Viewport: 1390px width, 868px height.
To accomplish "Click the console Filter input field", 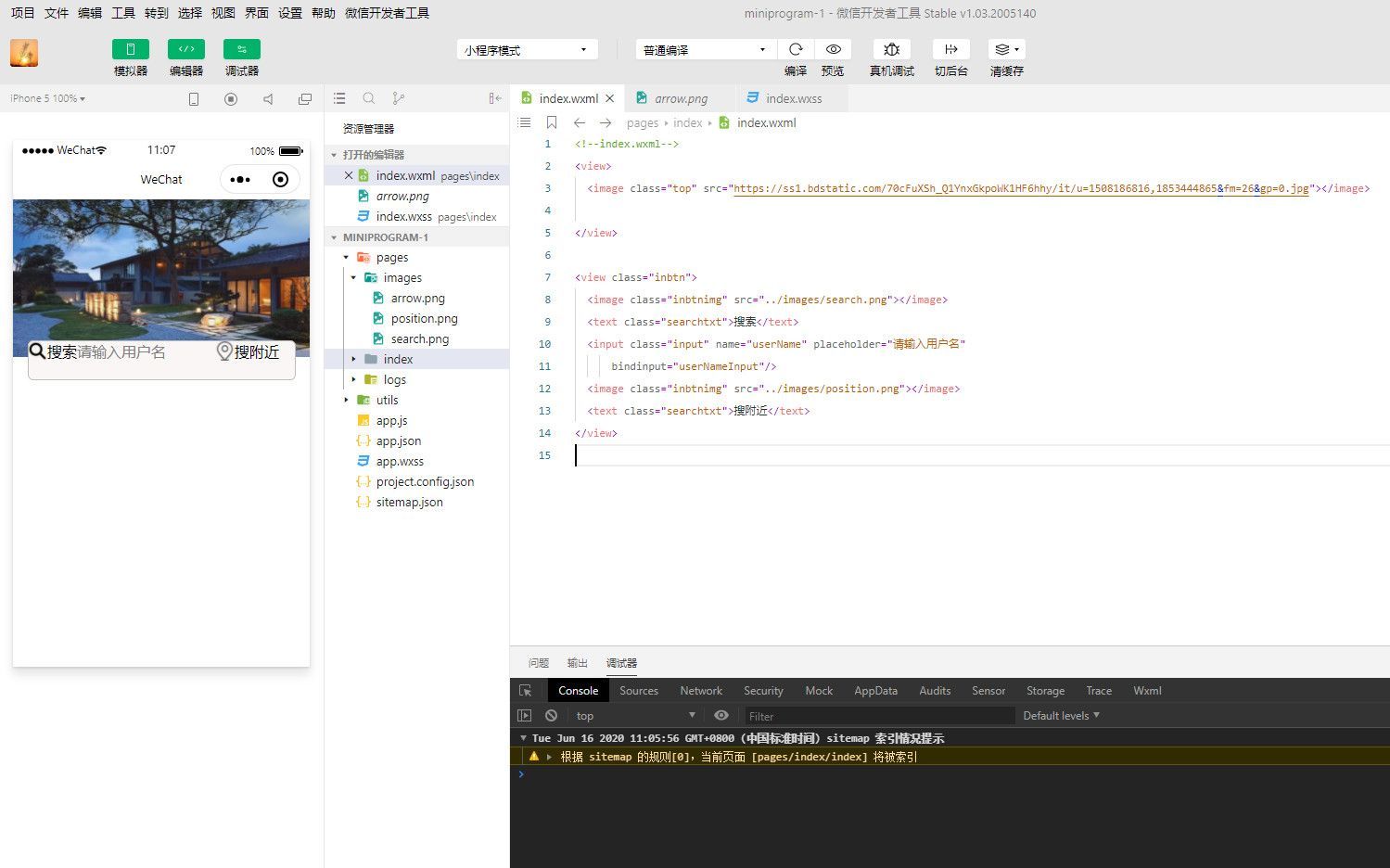I will pos(880,716).
